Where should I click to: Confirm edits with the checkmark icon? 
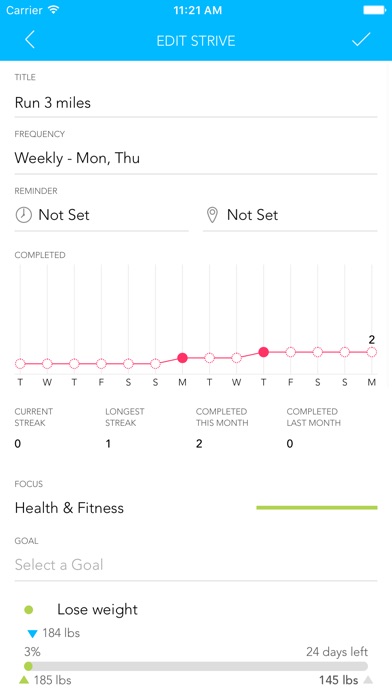(361, 40)
